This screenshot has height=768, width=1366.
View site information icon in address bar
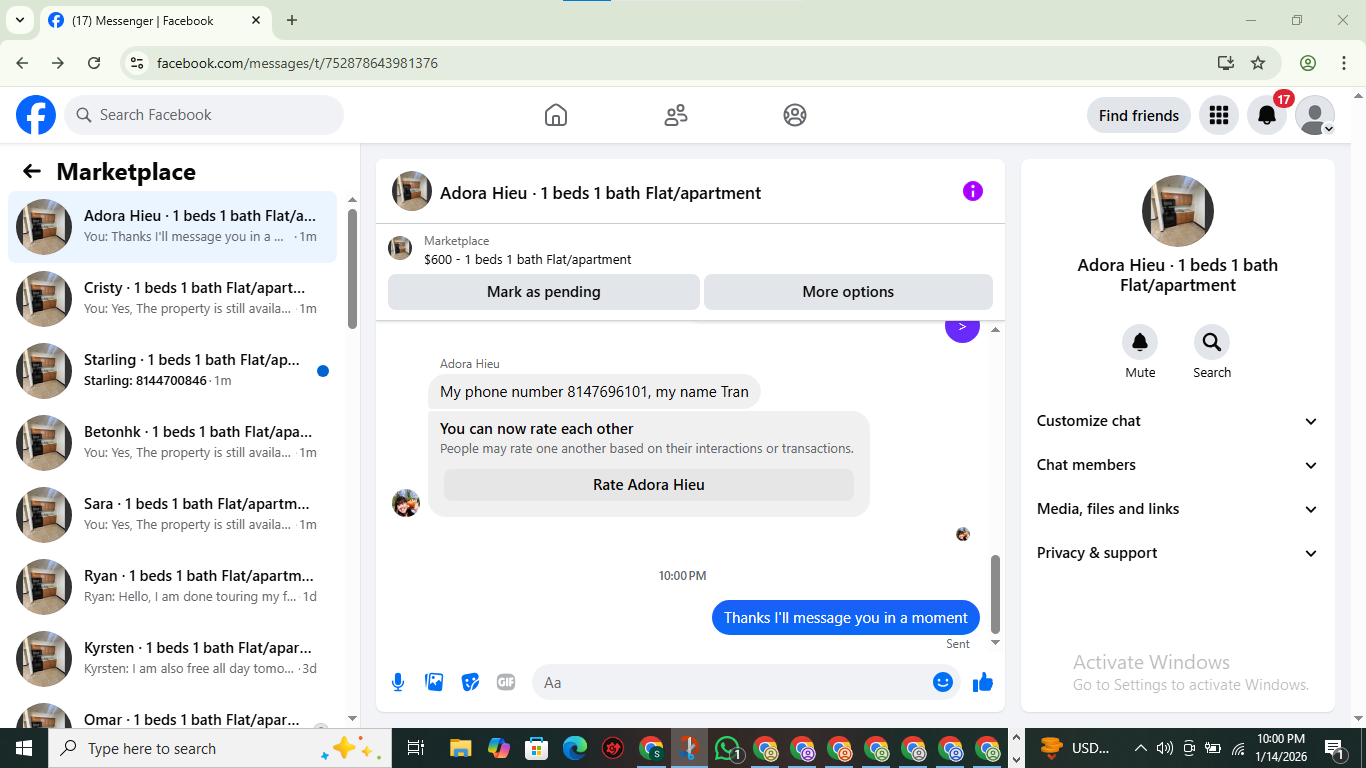[138, 63]
